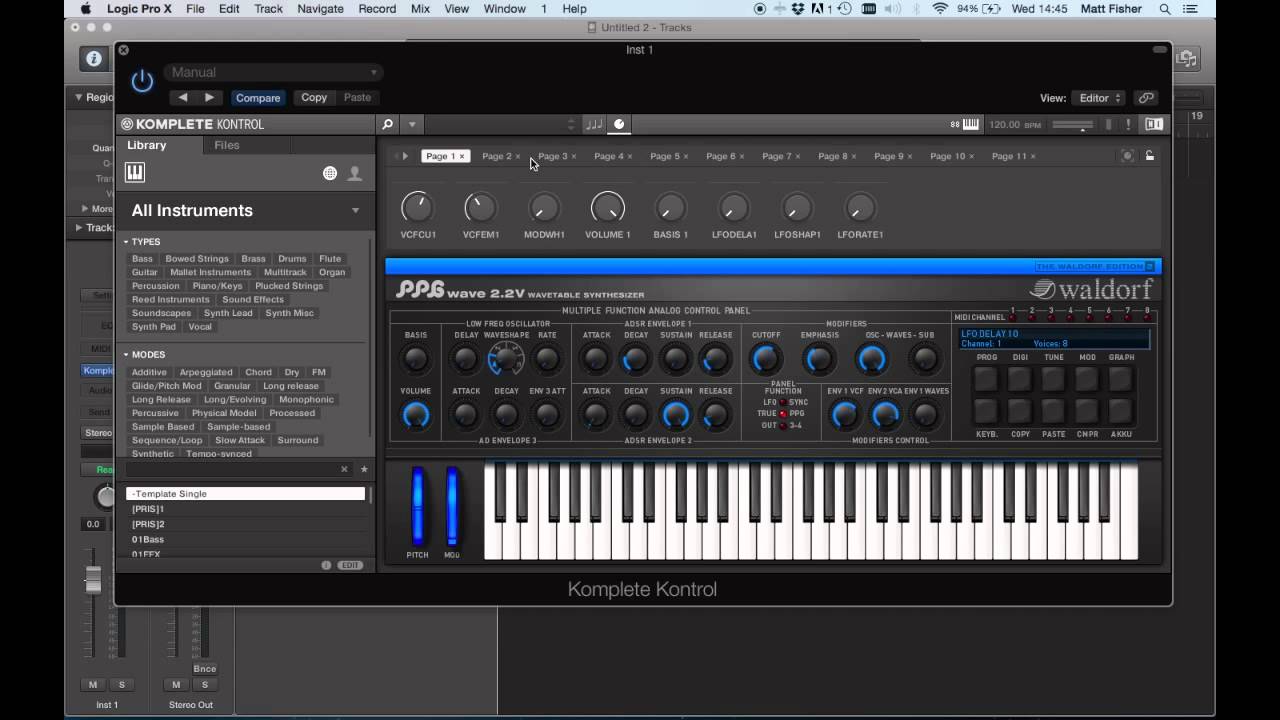Viewport: 1280px width, 720px height.
Task: Switch to the Library tab
Action: point(147,145)
